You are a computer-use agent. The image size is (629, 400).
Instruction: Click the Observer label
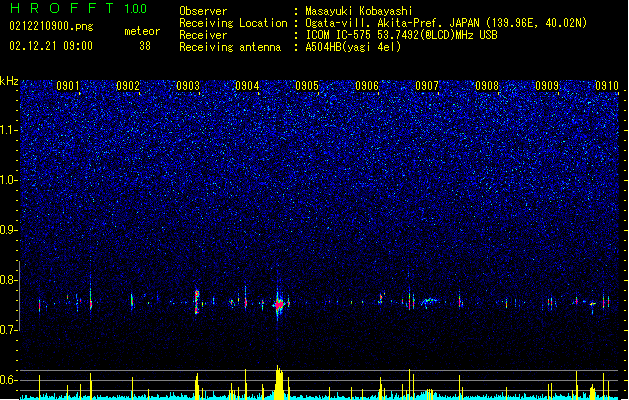tap(203, 11)
